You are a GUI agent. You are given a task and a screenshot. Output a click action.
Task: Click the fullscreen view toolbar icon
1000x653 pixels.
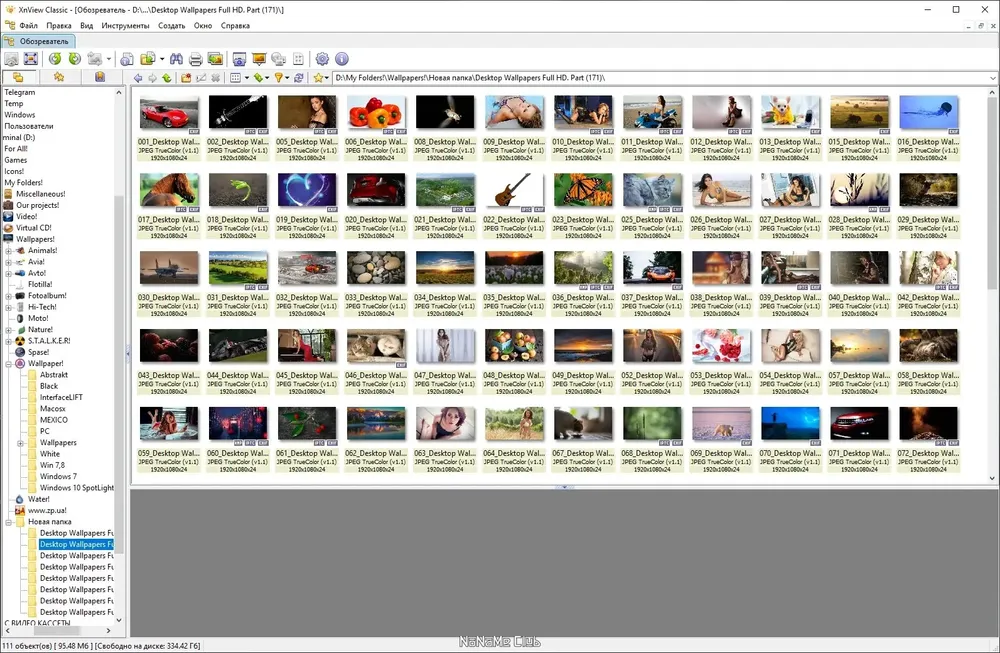[31, 59]
